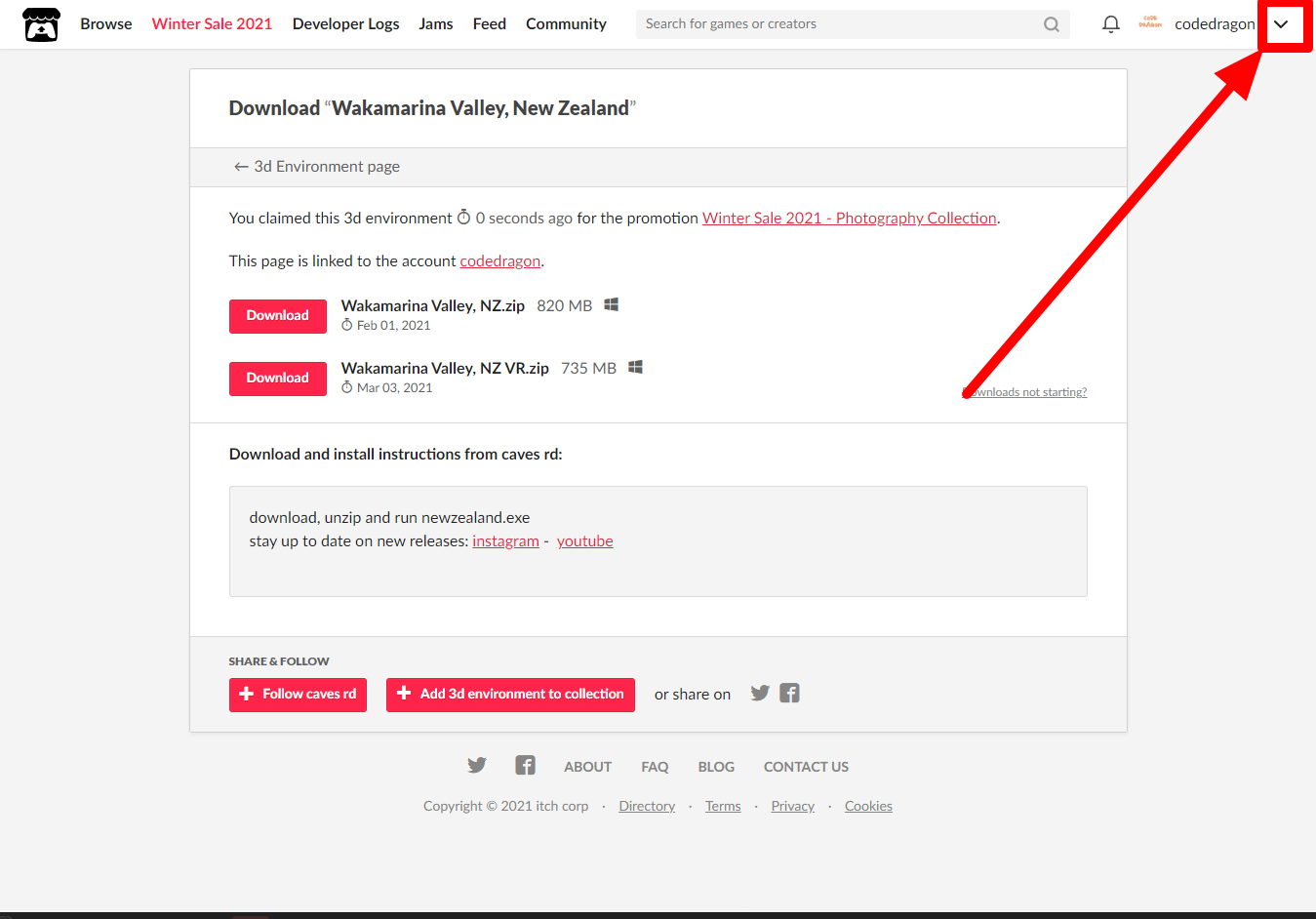Image resolution: width=1316 pixels, height=919 pixels.
Task: Download Wakamarina Valley, NZ.zip
Action: (278, 316)
